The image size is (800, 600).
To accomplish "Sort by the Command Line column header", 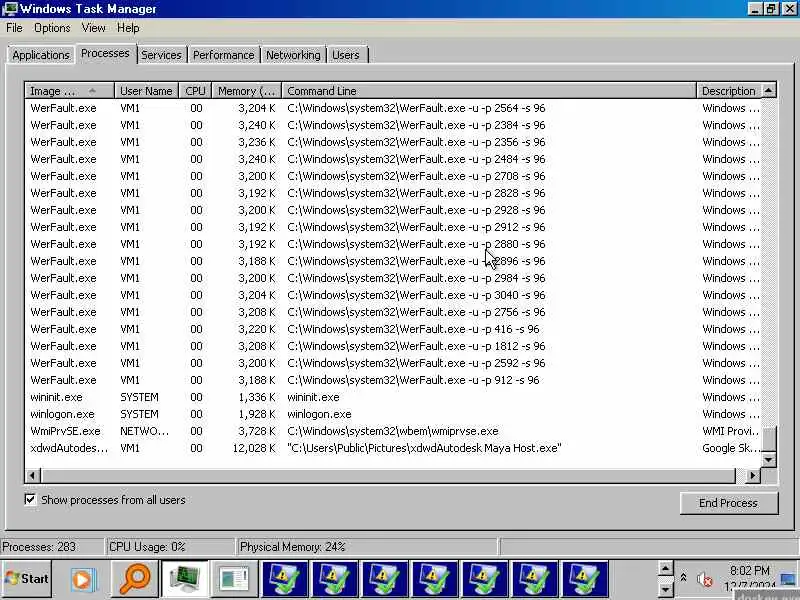I will coord(489,91).
